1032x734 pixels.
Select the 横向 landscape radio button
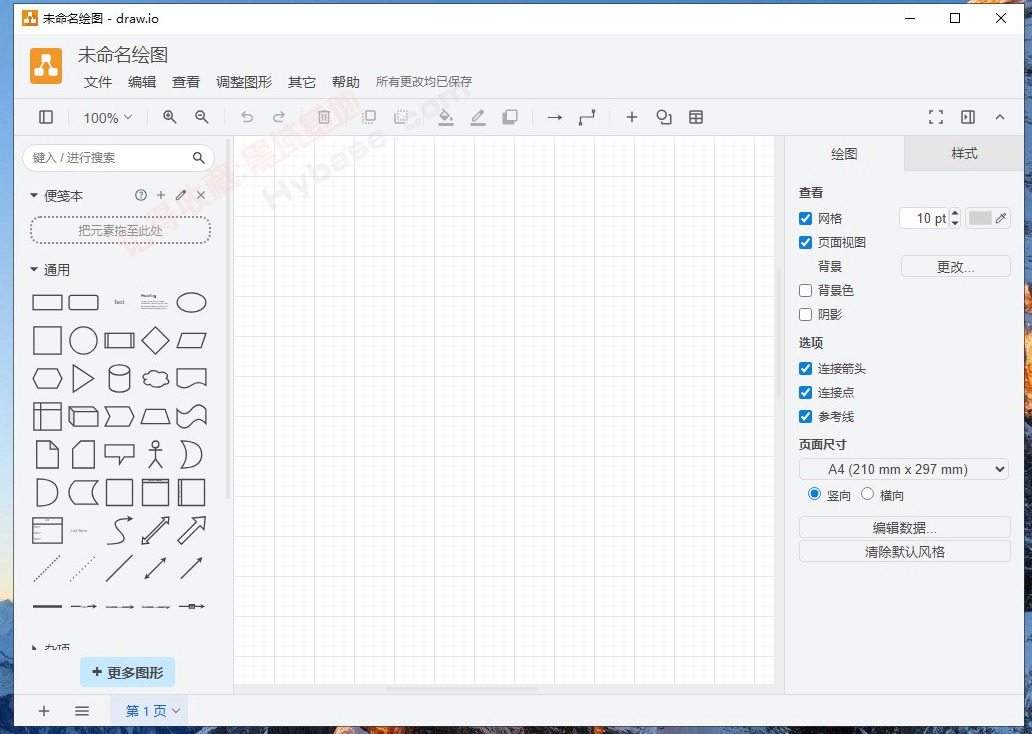(x=867, y=494)
